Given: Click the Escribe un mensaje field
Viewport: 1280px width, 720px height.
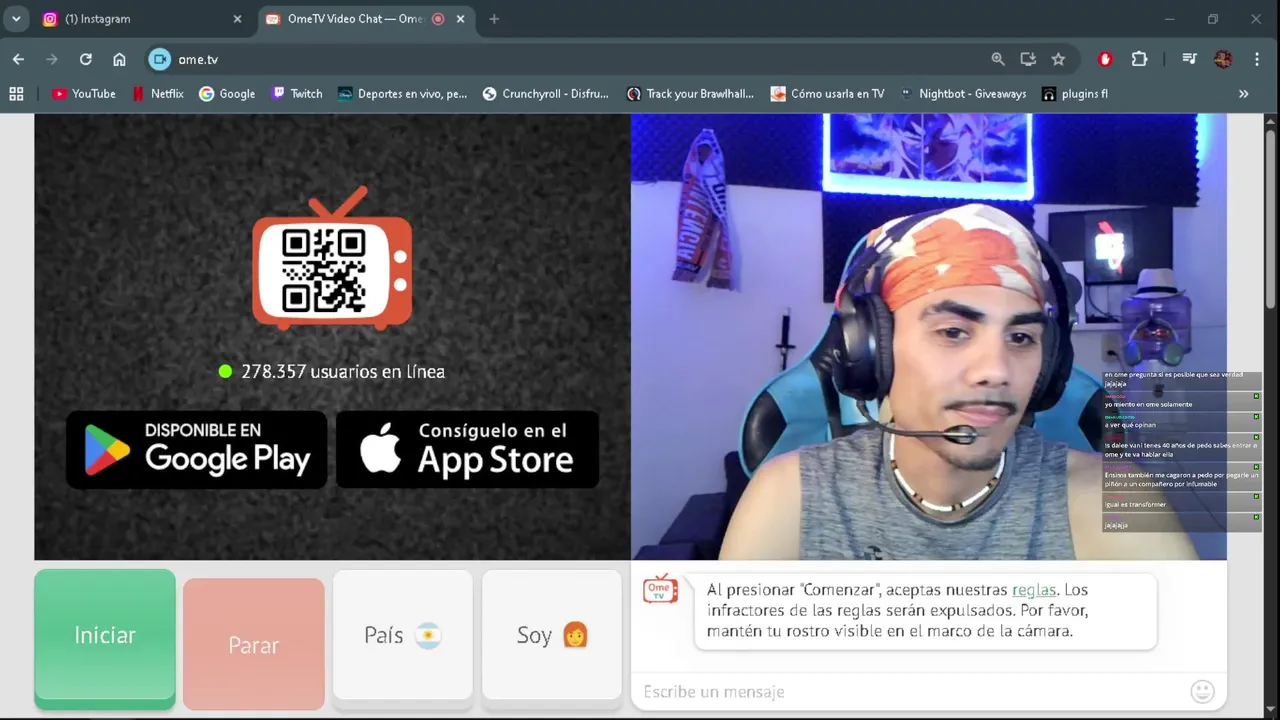Looking at the screenshot, I should (x=910, y=691).
